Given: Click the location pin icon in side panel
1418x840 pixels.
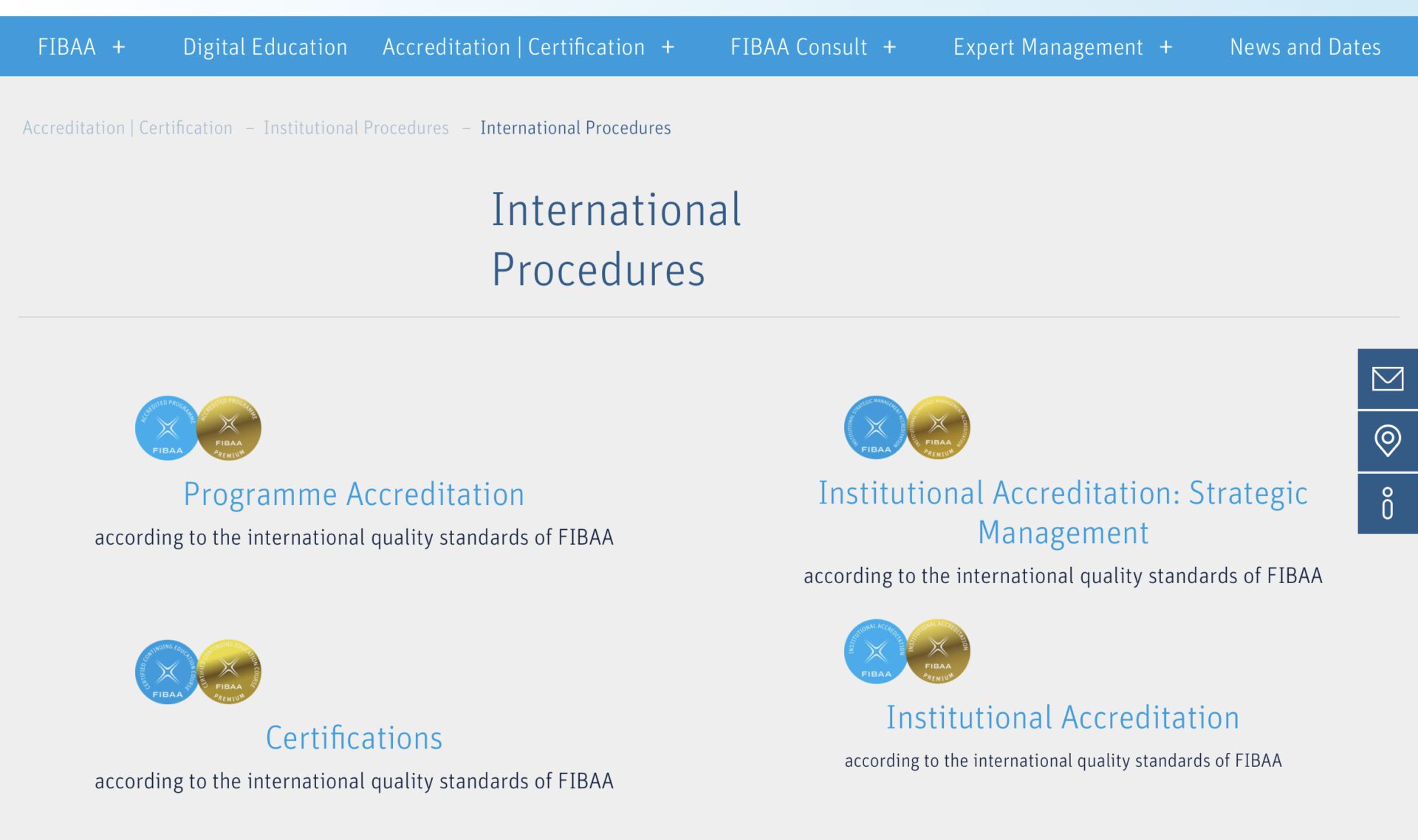Looking at the screenshot, I should 1387,441.
